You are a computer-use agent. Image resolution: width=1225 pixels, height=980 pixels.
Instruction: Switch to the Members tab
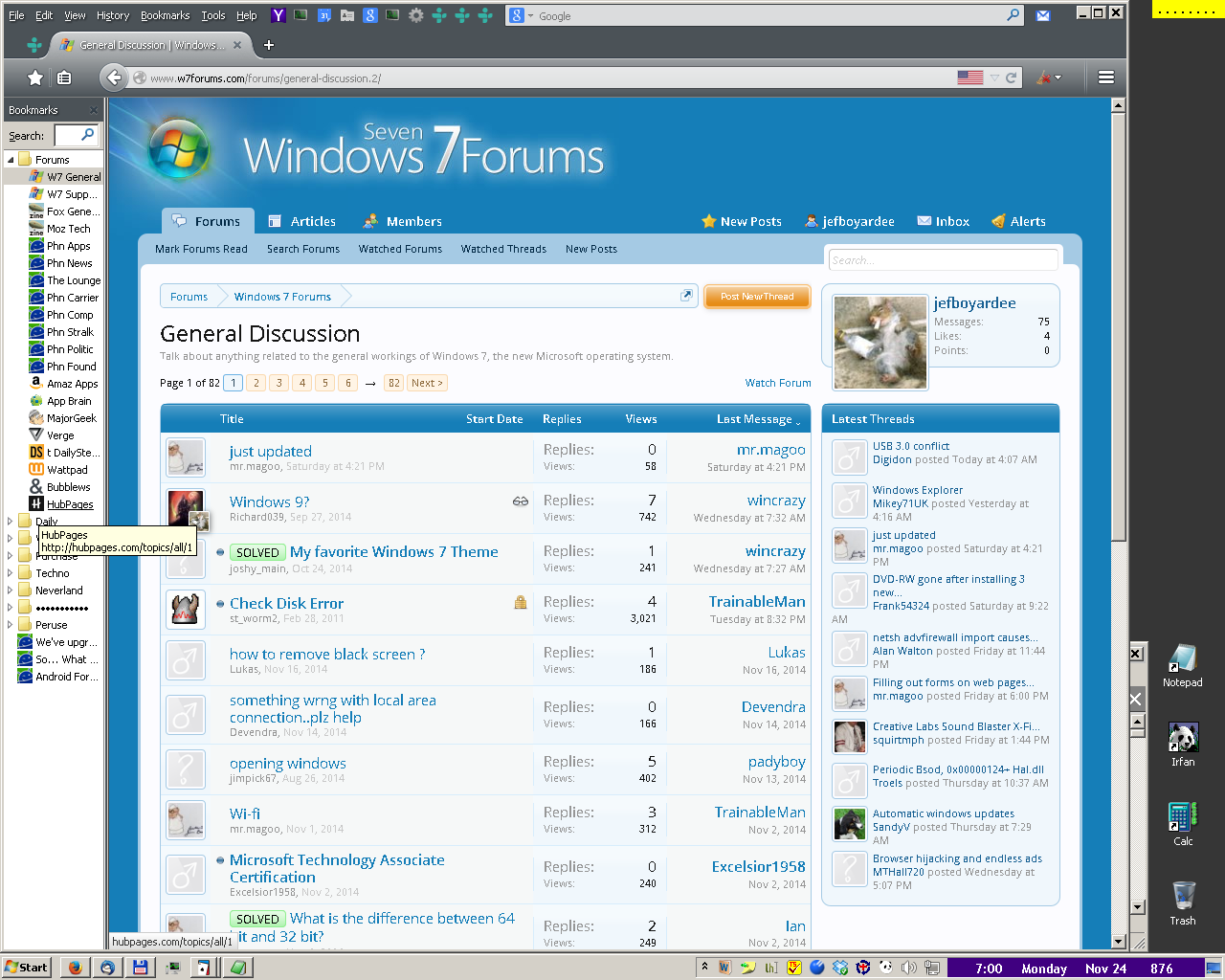(x=403, y=221)
